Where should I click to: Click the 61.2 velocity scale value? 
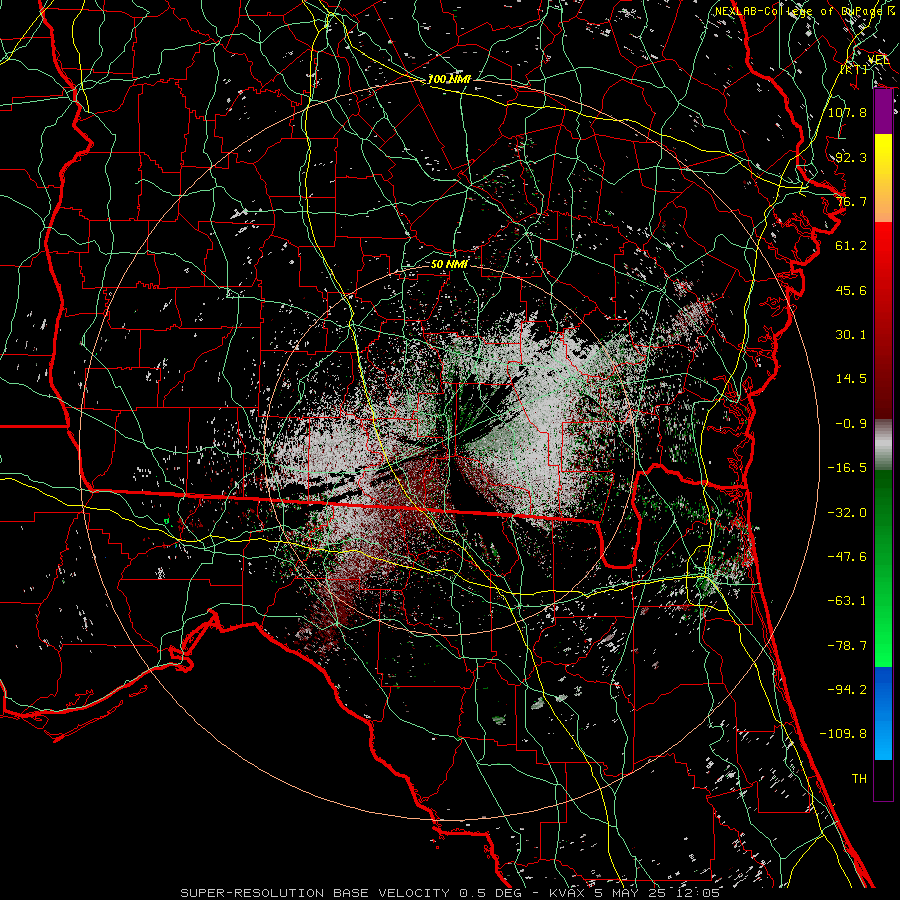pyautogui.click(x=851, y=246)
